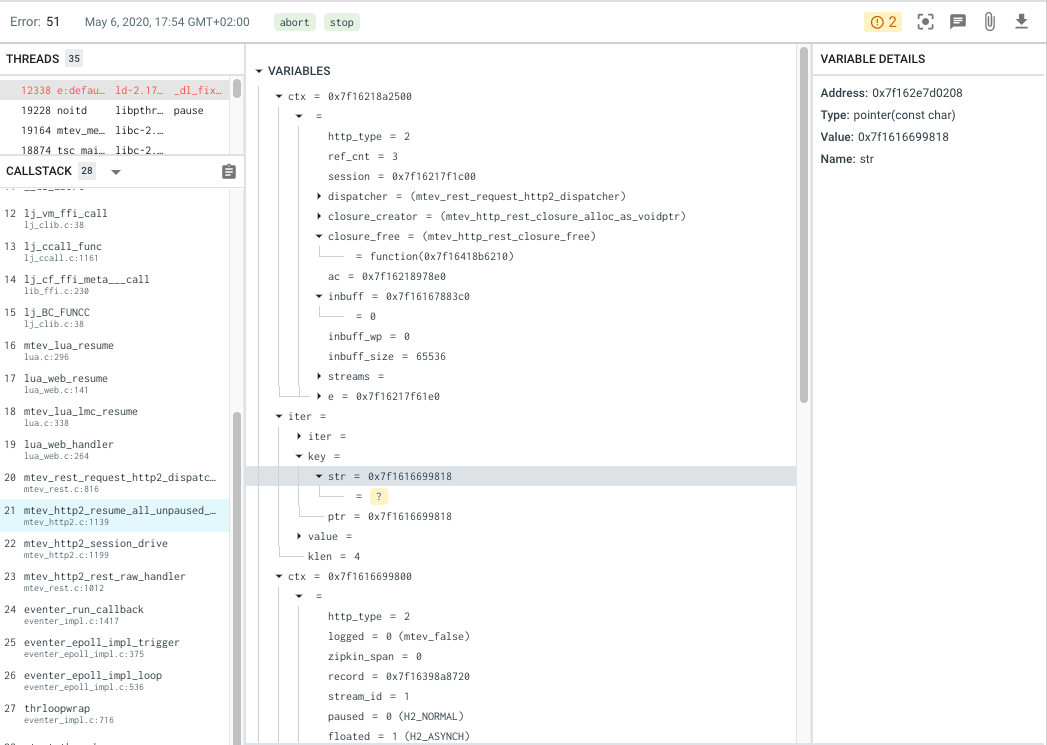Click the stop tag
The height and width of the screenshot is (745, 1047).
pyautogui.click(x=342, y=22)
